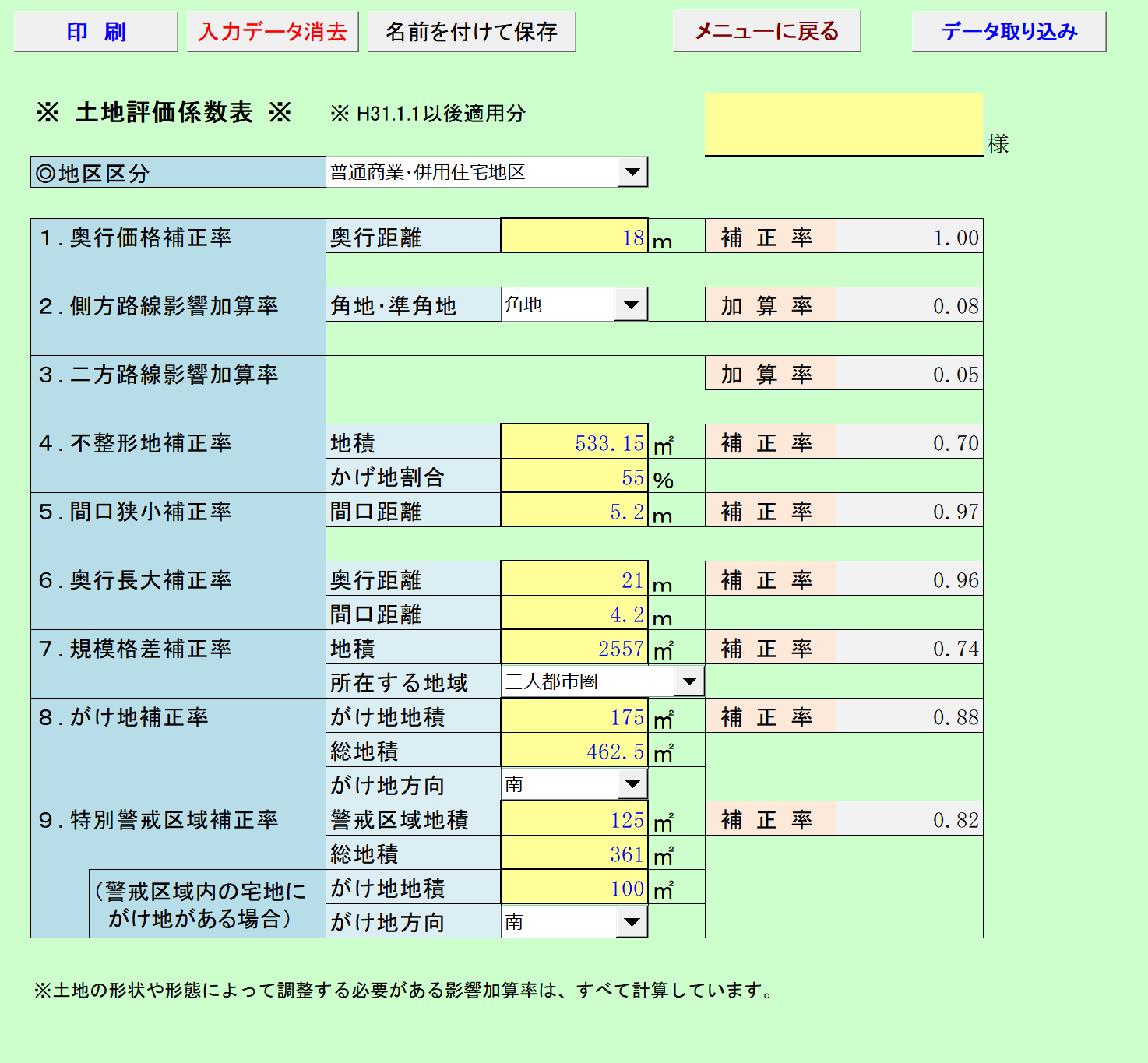Clear inputs with 入力データ消去 button
The width and height of the screenshot is (1148, 1063).
273,32
